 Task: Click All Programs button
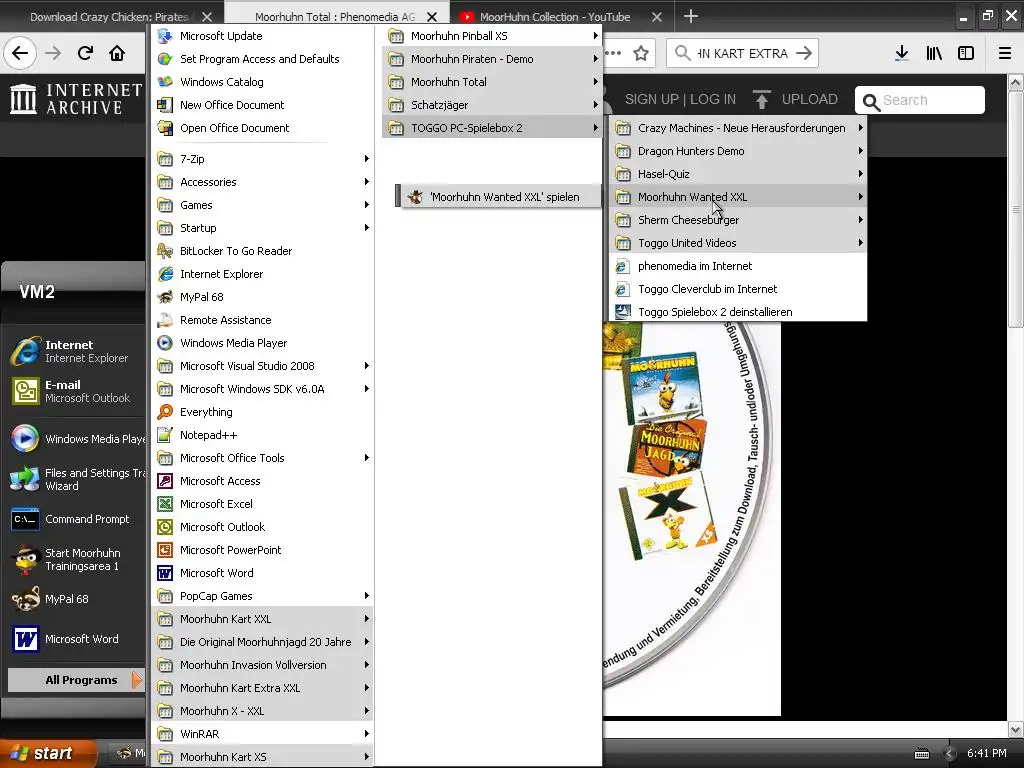tap(75, 680)
